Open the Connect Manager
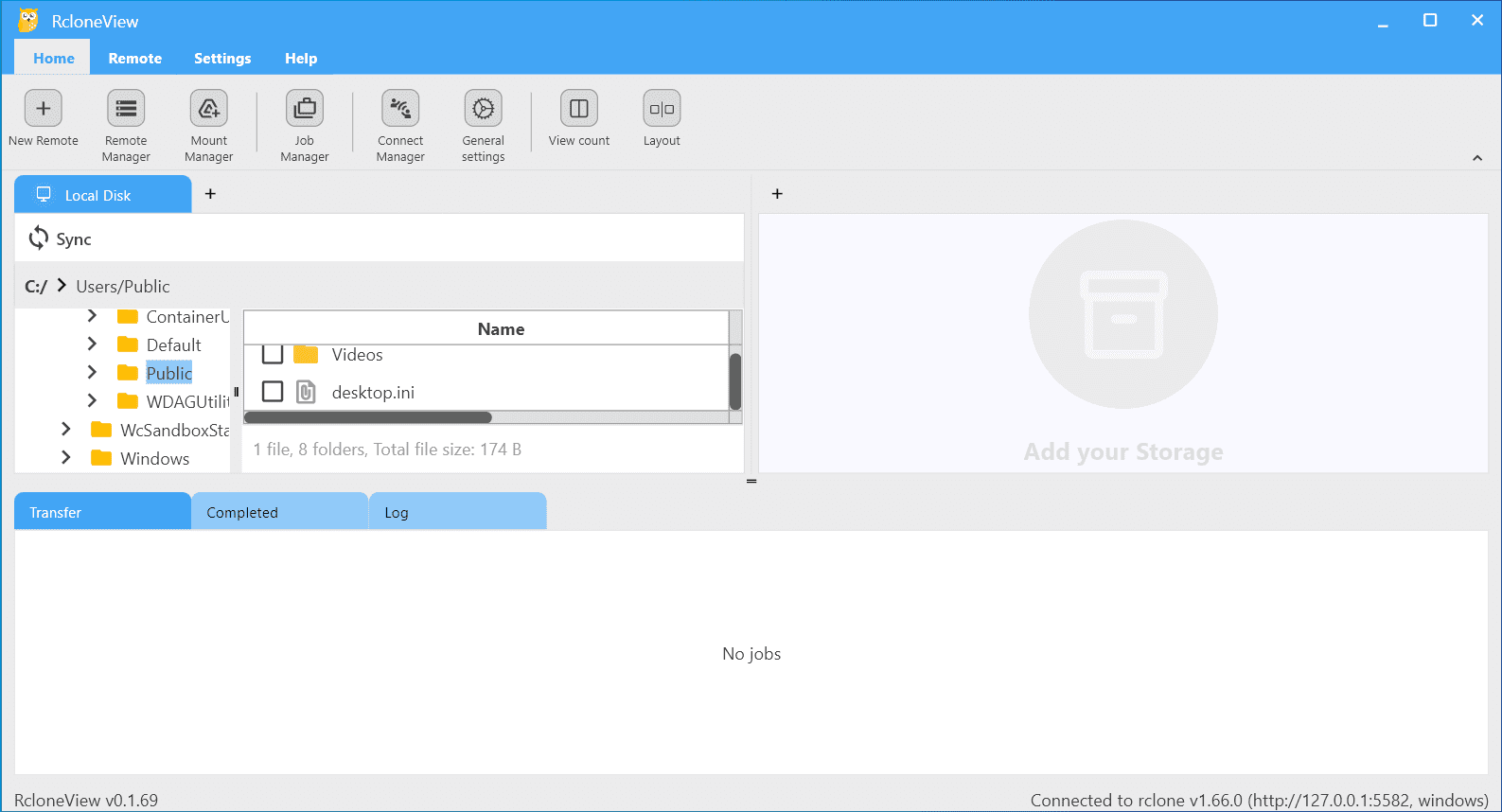This screenshot has width=1502, height=812. pyautogui.click(x=400, y=126)
